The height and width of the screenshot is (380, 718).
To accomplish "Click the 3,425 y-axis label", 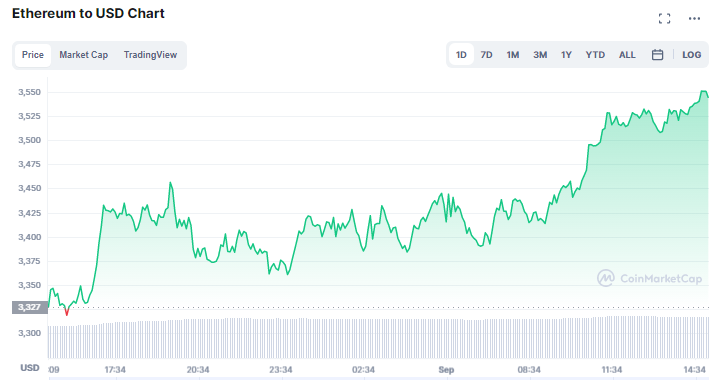I will [x=29, y=213].
